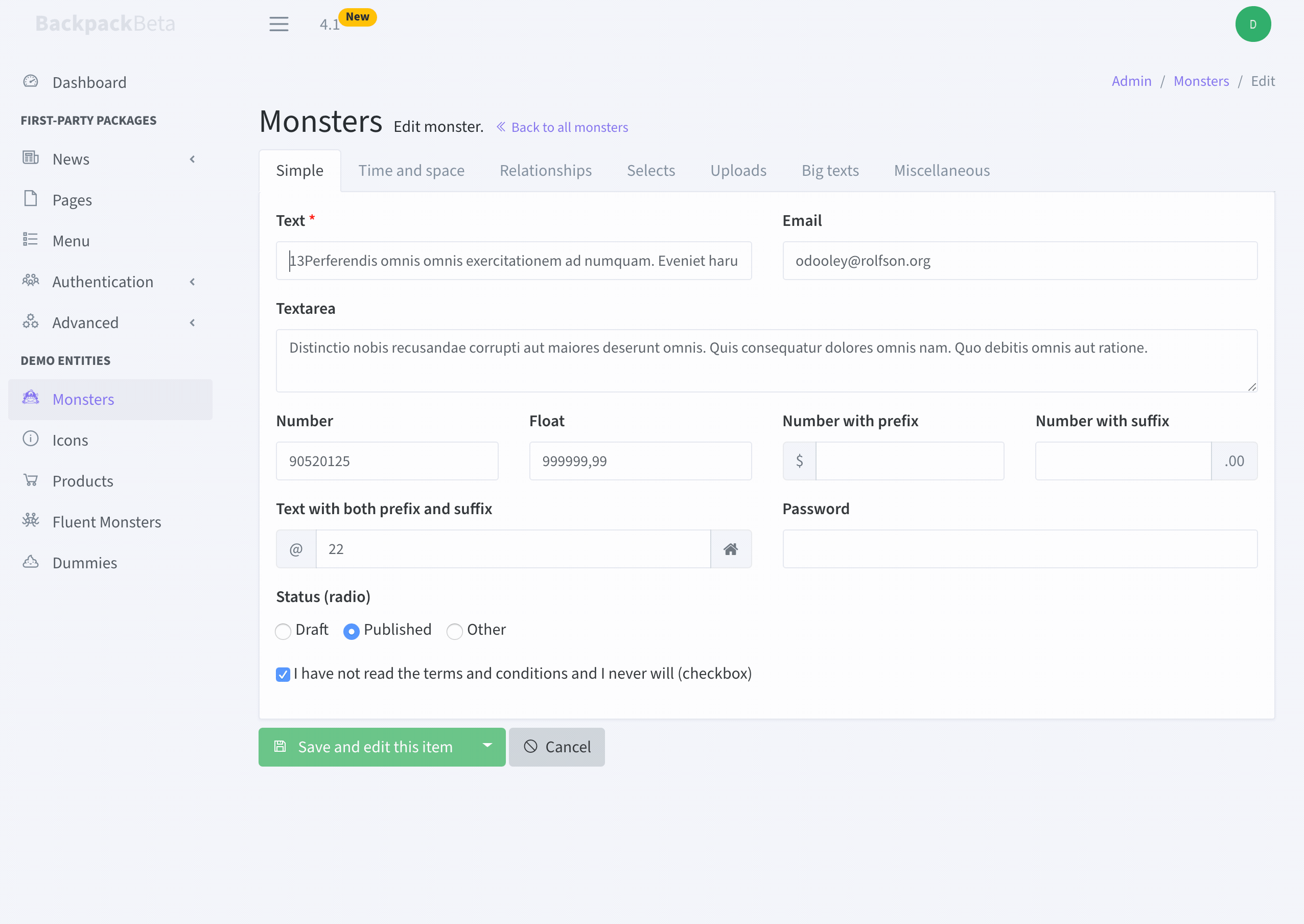Select the Draft status radio button
Image resolution: width=1304 pixels, height=924 pixels.
283,632
